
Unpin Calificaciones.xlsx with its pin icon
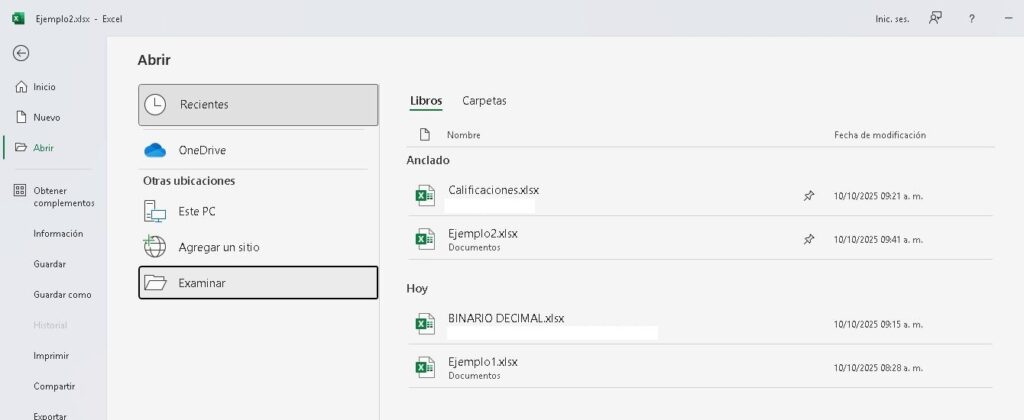(808, 195)
